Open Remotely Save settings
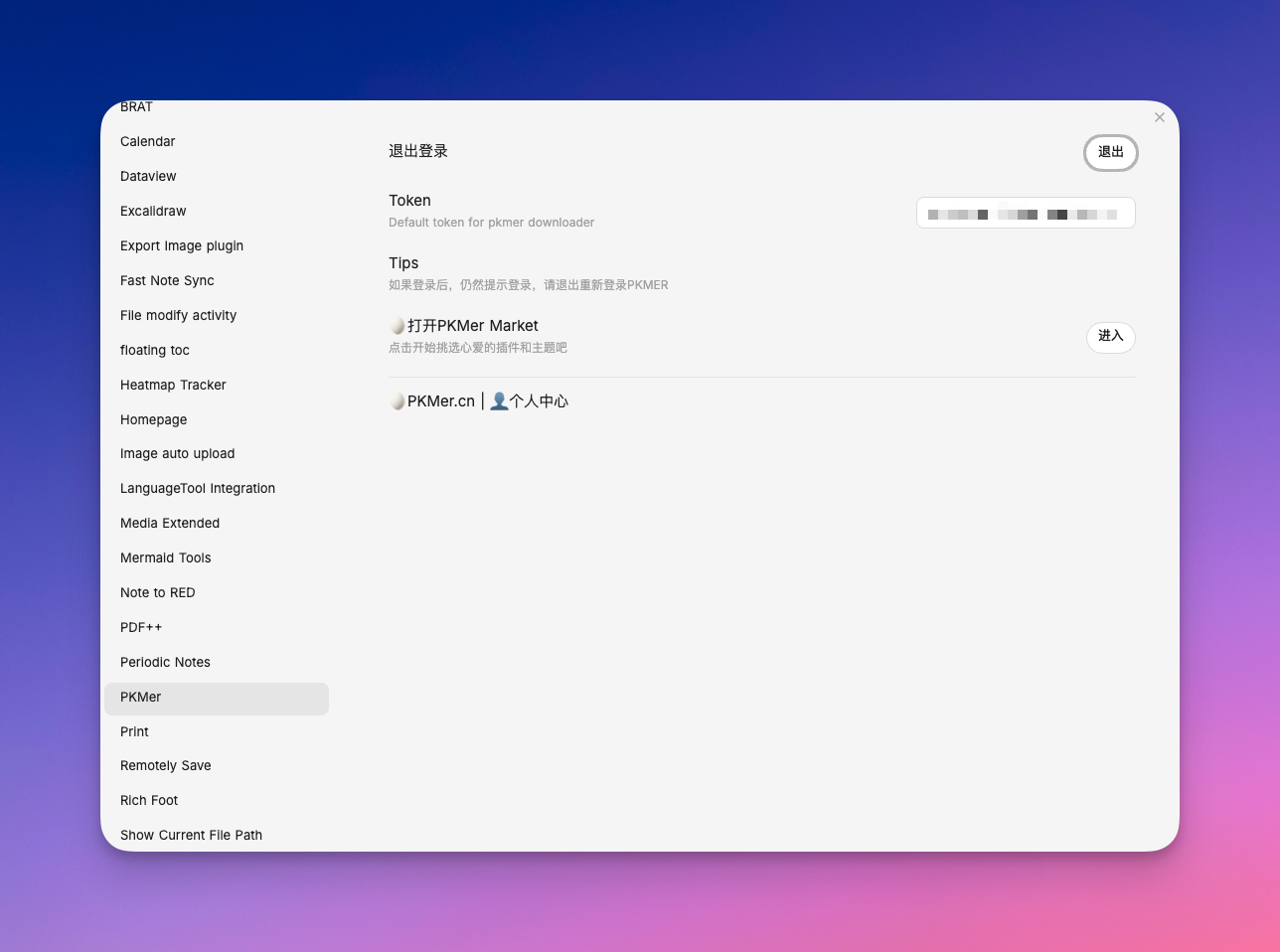The image size is (1280, 952). click(165, 766)
